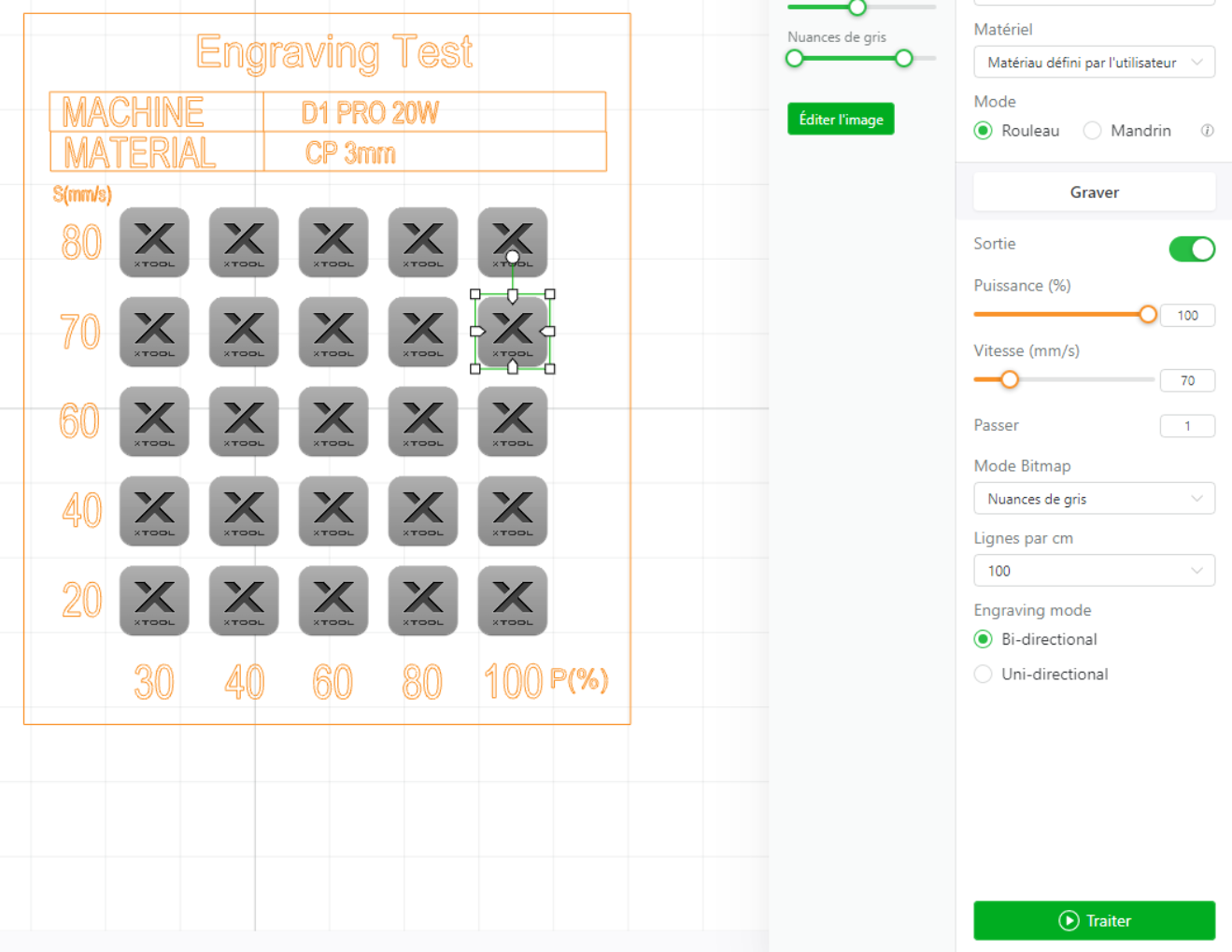
Task: Click the Passer input field
Action: tap(1187, 425)
